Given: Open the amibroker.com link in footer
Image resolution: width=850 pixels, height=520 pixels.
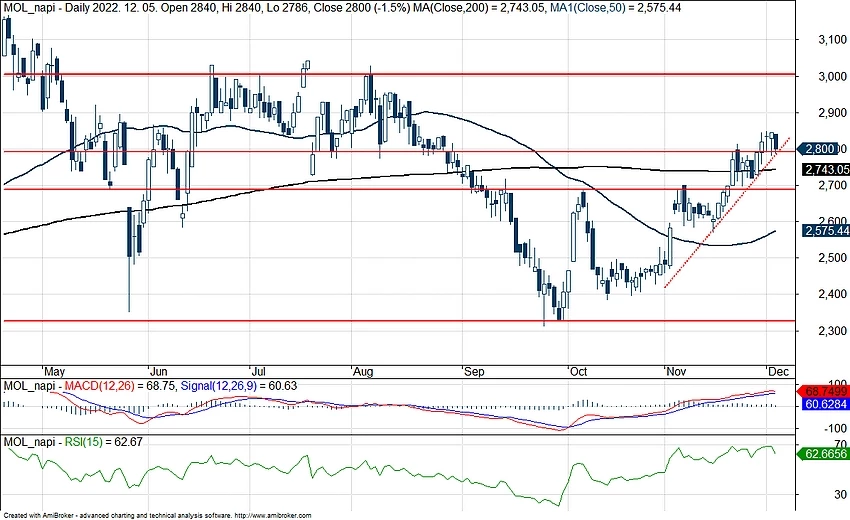Looking at the screenshot, I should 275,516.
